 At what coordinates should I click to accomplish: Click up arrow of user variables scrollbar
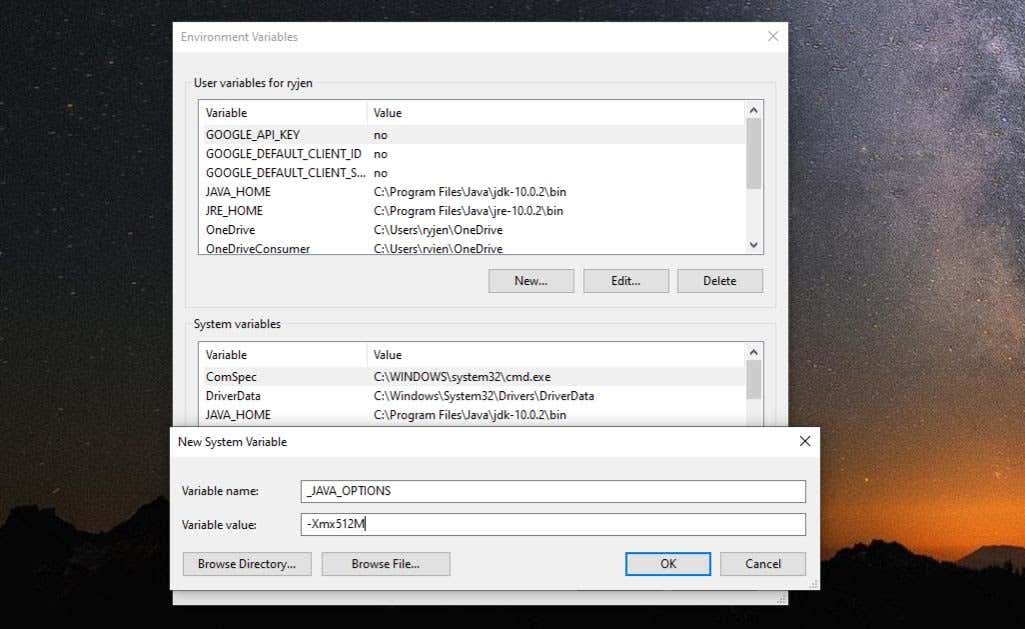coord(754,110)
